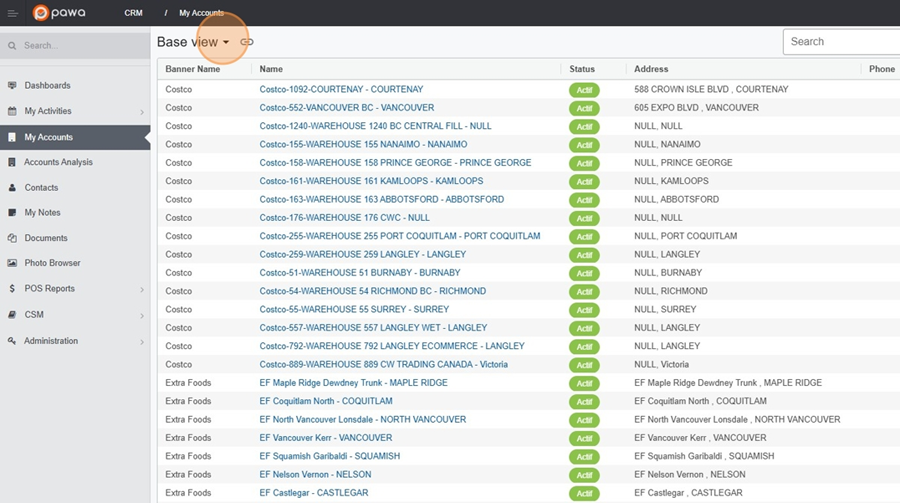The width and height of the screenshot is (900, 503).
Task: Click Extra Foods banner in EF Castlegar row
Action: click(188, 493)
